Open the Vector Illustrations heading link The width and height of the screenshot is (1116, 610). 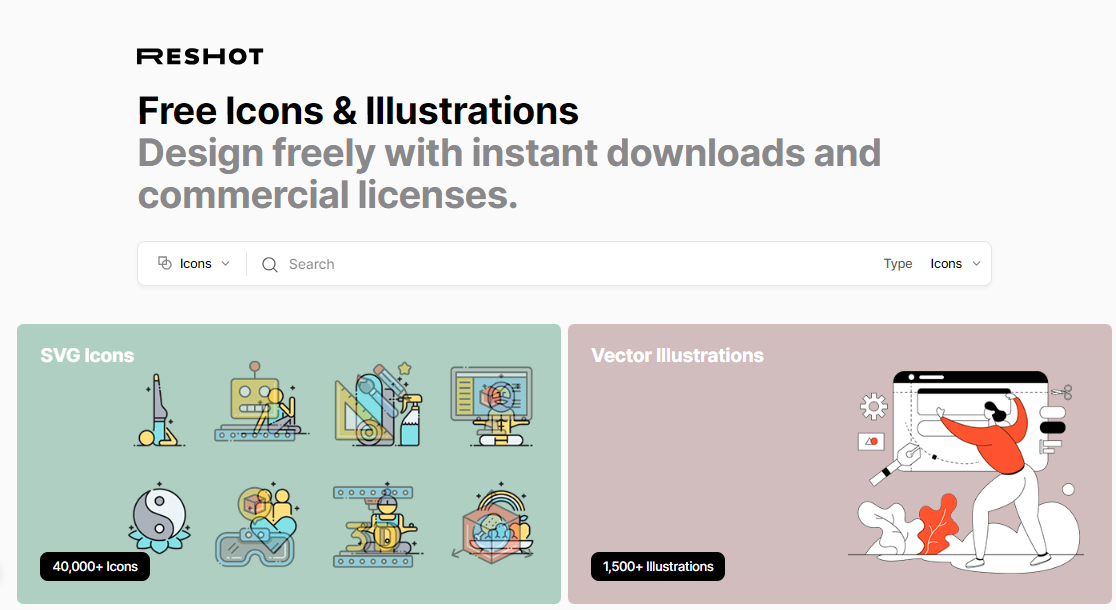(x=677, y=355)
